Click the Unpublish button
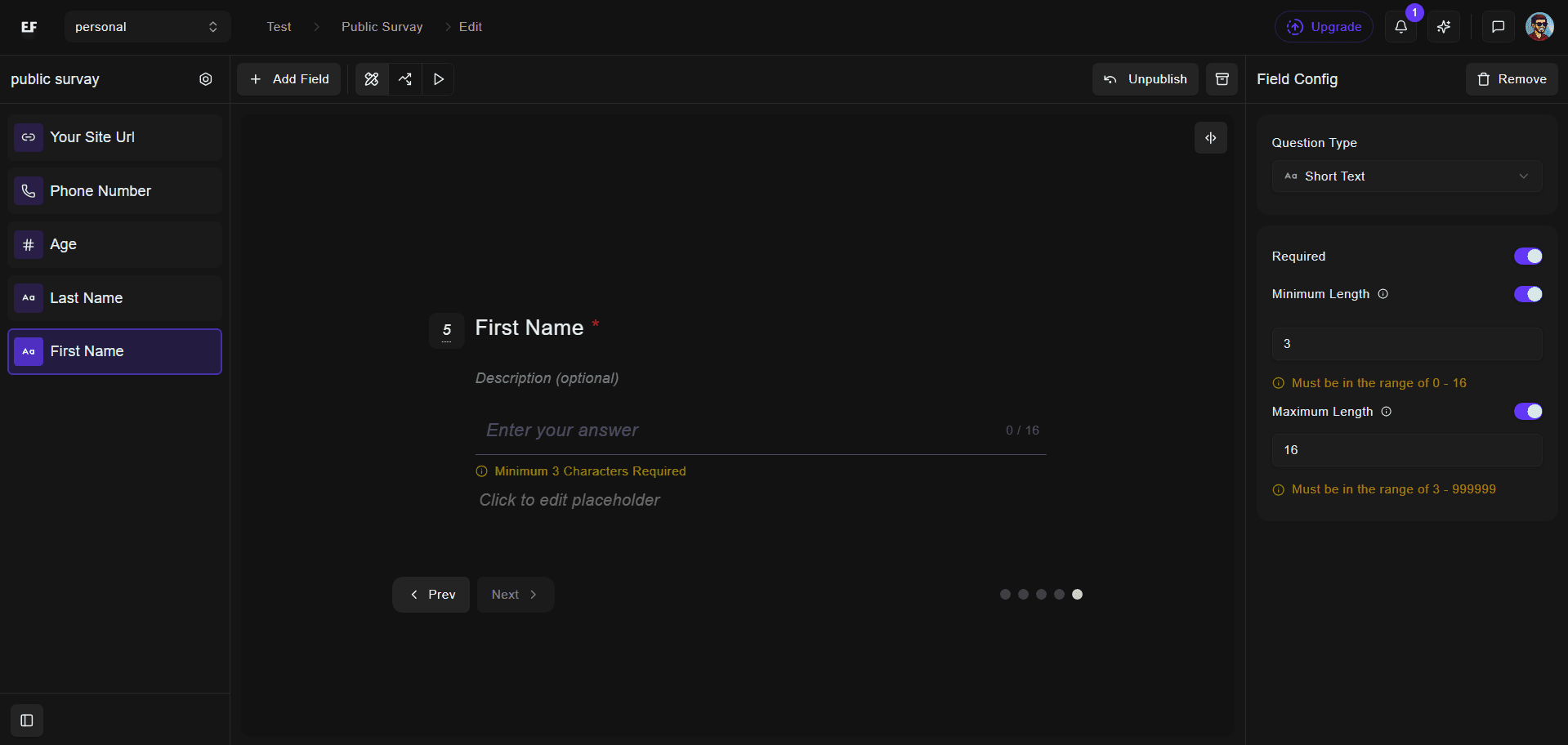Screen dimensions: 1568x745 pyautogui.click(x=1145, y=79)
